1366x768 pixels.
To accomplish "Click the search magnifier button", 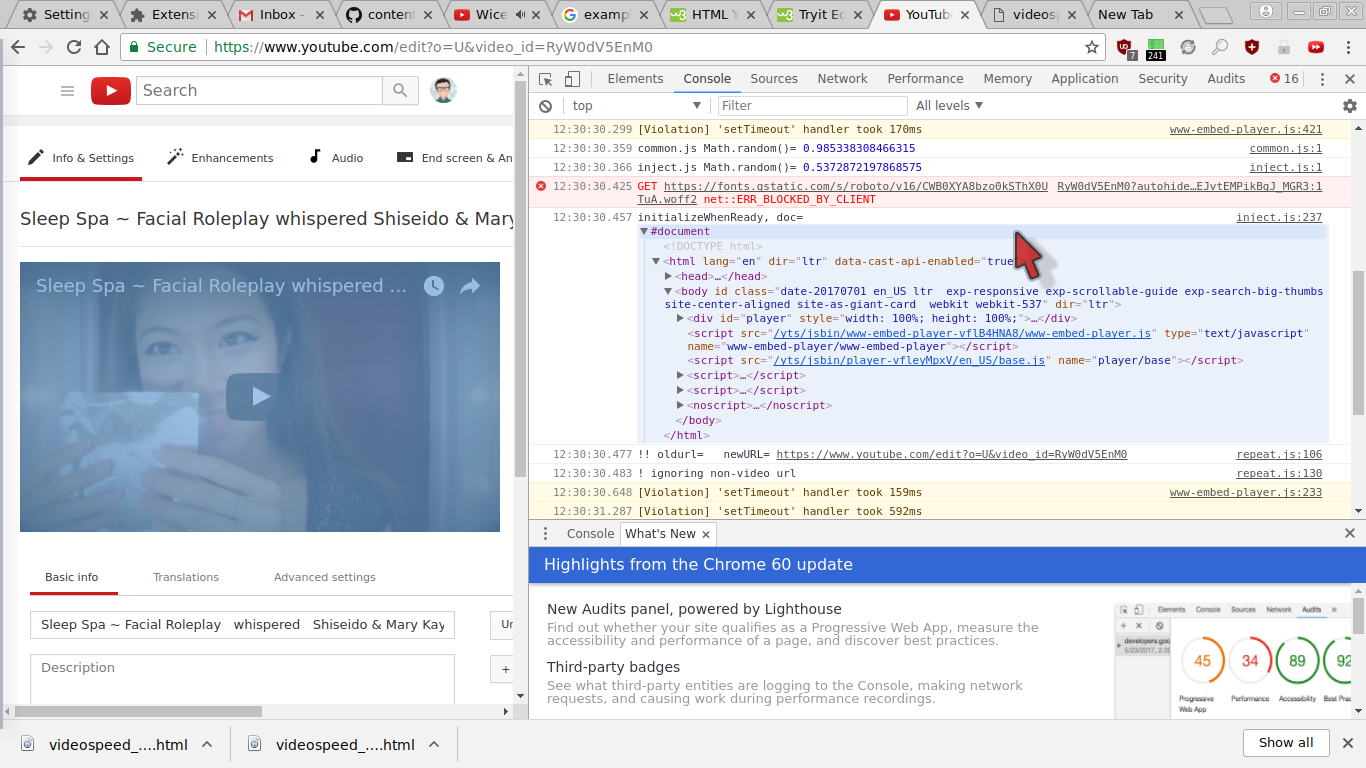I will pyautogui.click(x=399, y=90).
